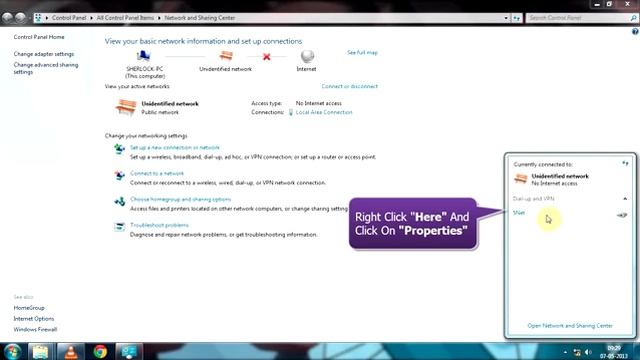640x360 pixels.
Task: Click the Connect to a network icon
Action: point(119,175)
